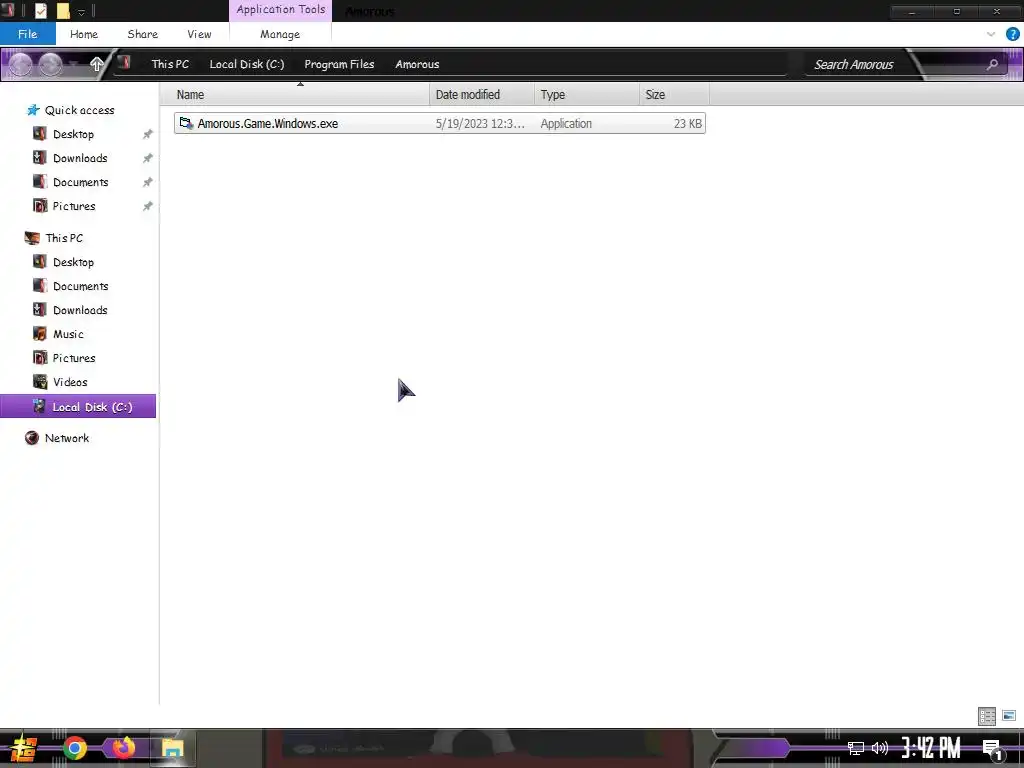Click the 23 KB size cell
1024x768 pixels.
tap(688, 123)
